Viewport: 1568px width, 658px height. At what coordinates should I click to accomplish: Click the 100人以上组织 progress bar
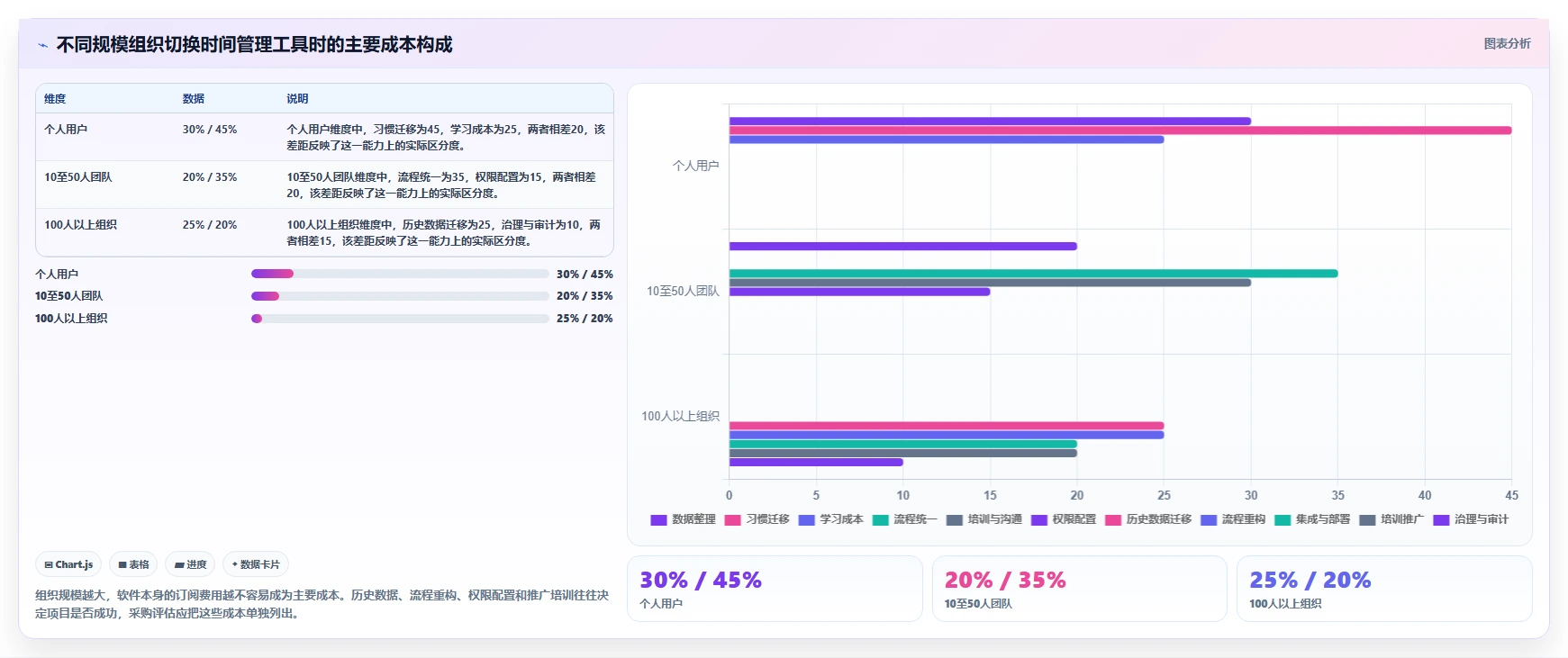(400, 318)
